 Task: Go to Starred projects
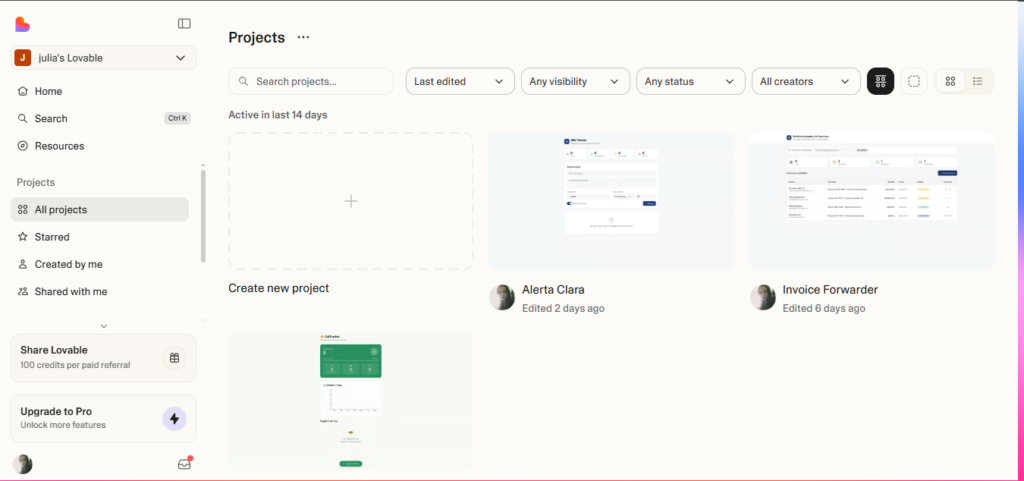(x=52, y=237)
